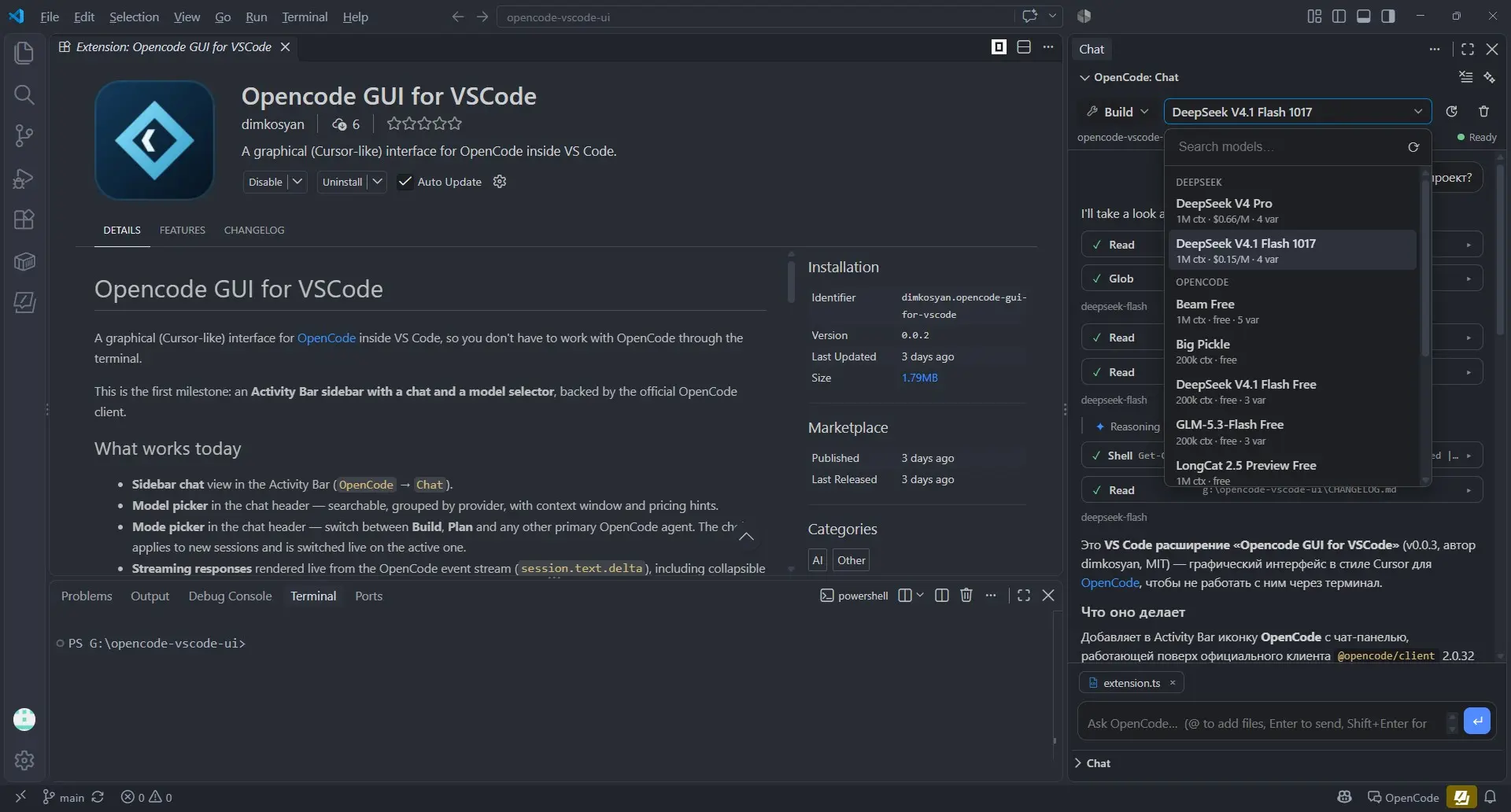Open the Search view in the activity bar
This screenshot has height=812, width=1511.
pos(24,95)
